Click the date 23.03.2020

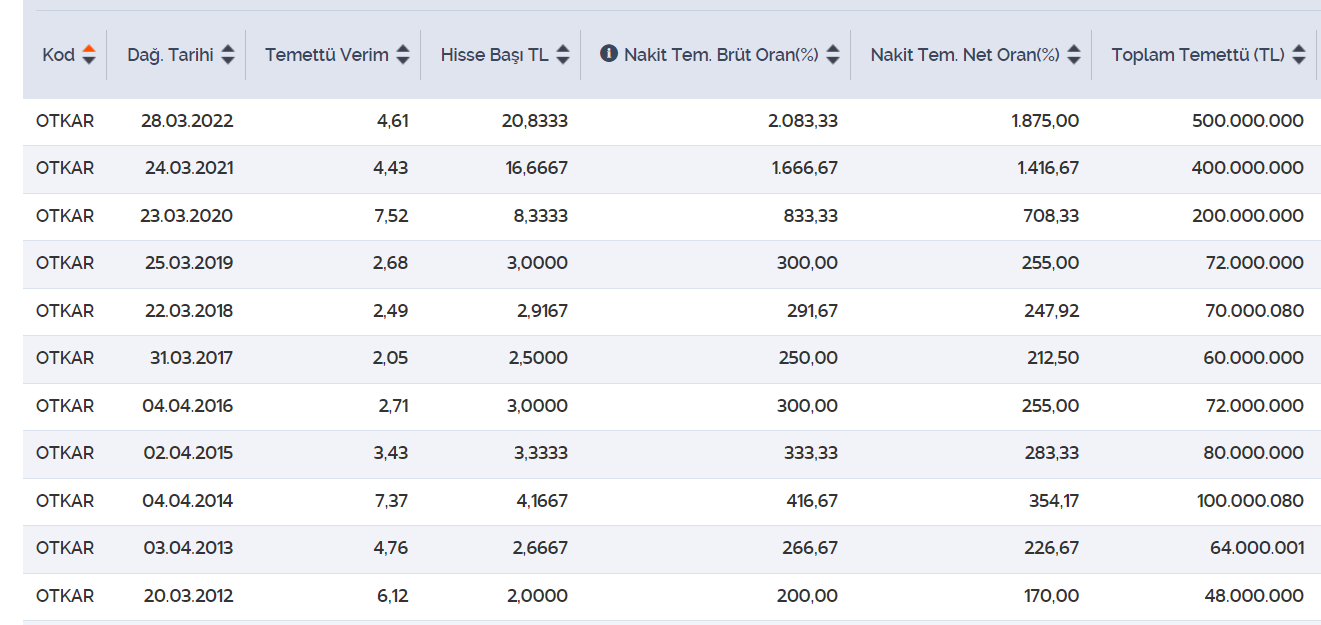[x=188, y=216]
